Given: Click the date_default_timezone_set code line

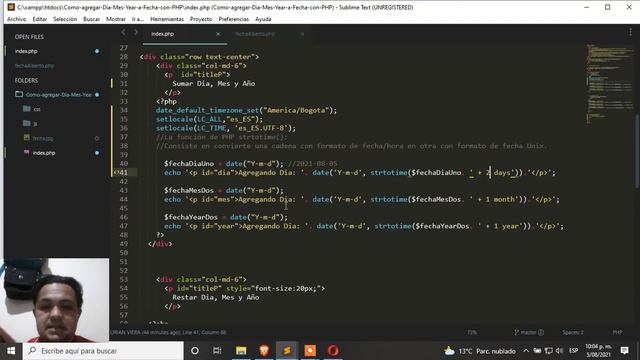Looking at the screenshot, I should coord(246,110).
